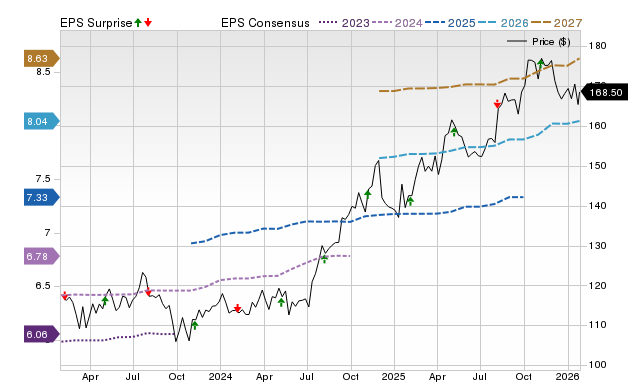Viewport: 640px width, 382px height.
Task: Toggle the 2026 EPS consensus legend entry
Action: (x=503, y=23)
